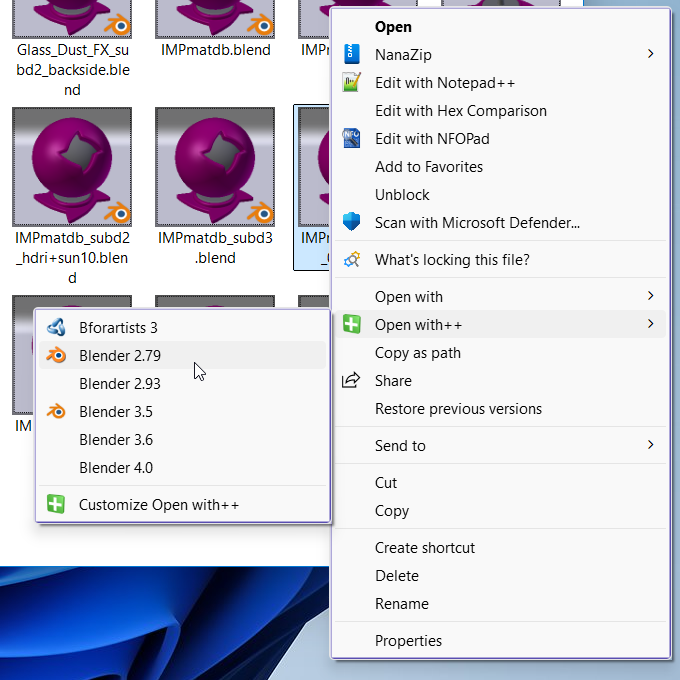680x680 pixels.
Task: Expand the Open with submenu arrow
Action: tap(651, 296)
